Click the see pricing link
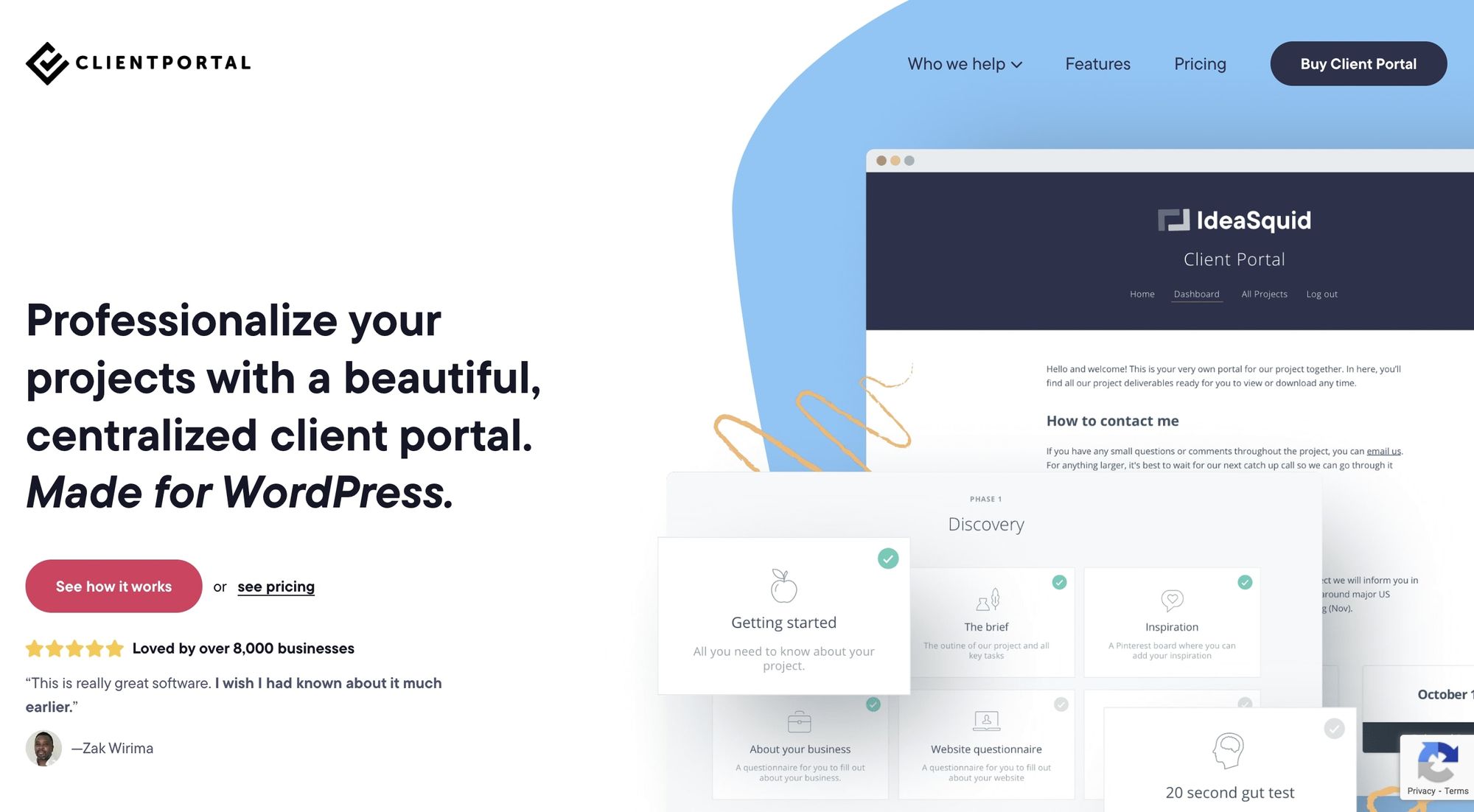The height and width of the screenshot is (812, 1474). (276, 586)
